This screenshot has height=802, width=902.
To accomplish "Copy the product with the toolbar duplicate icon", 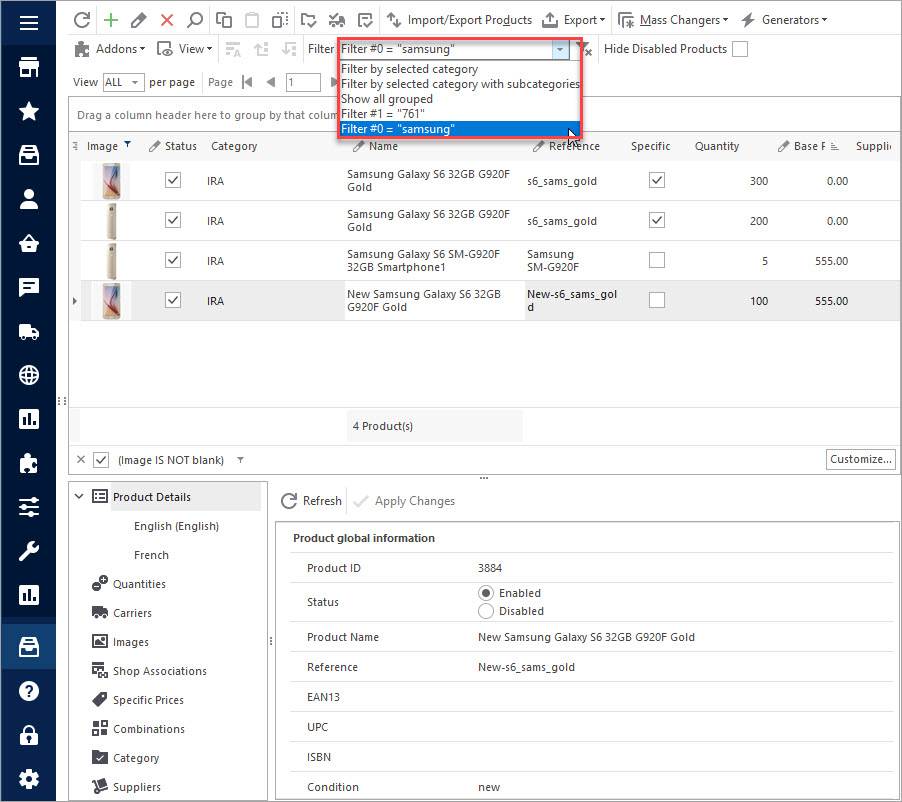I will click(x=224, y=20).
